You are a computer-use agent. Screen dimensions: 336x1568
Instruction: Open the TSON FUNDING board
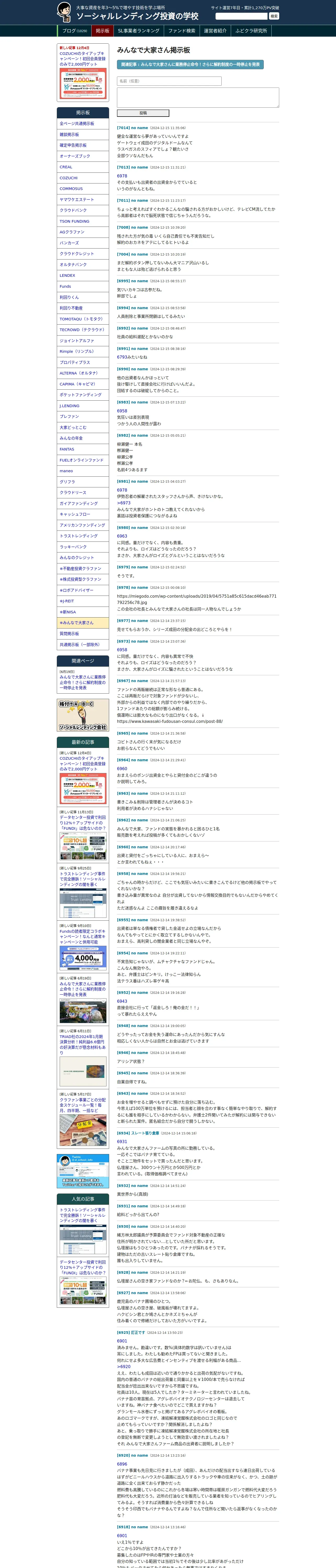pos(83,222)
